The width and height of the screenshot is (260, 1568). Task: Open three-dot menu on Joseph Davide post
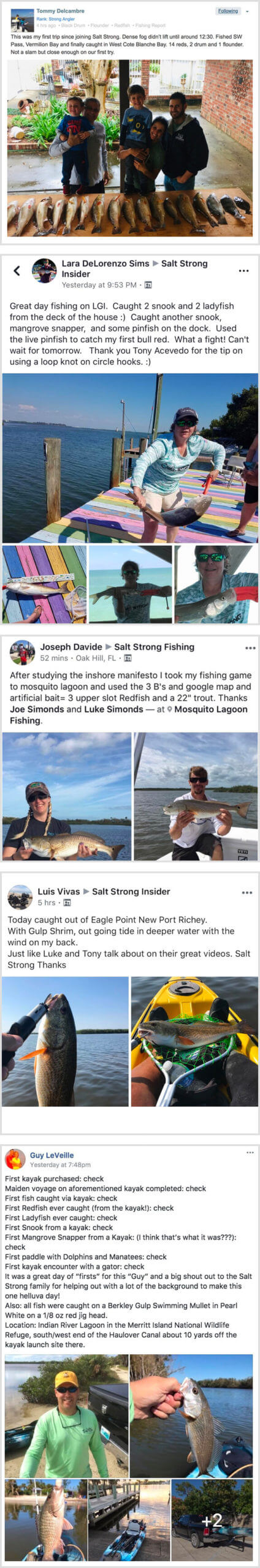click(250, 648)
